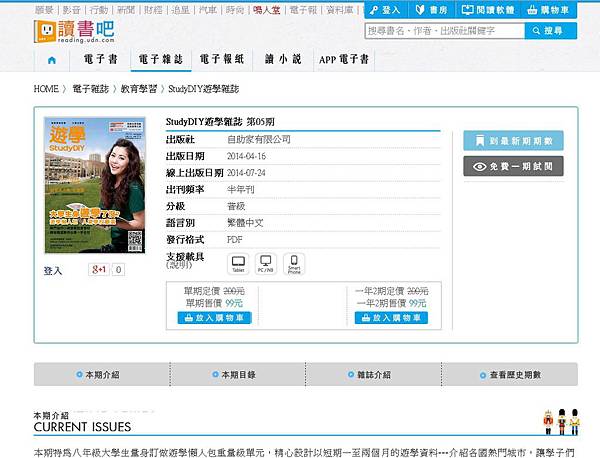600x458 pixels.
Task: Click 追星 link in top navigation
Action: point(181,10)
